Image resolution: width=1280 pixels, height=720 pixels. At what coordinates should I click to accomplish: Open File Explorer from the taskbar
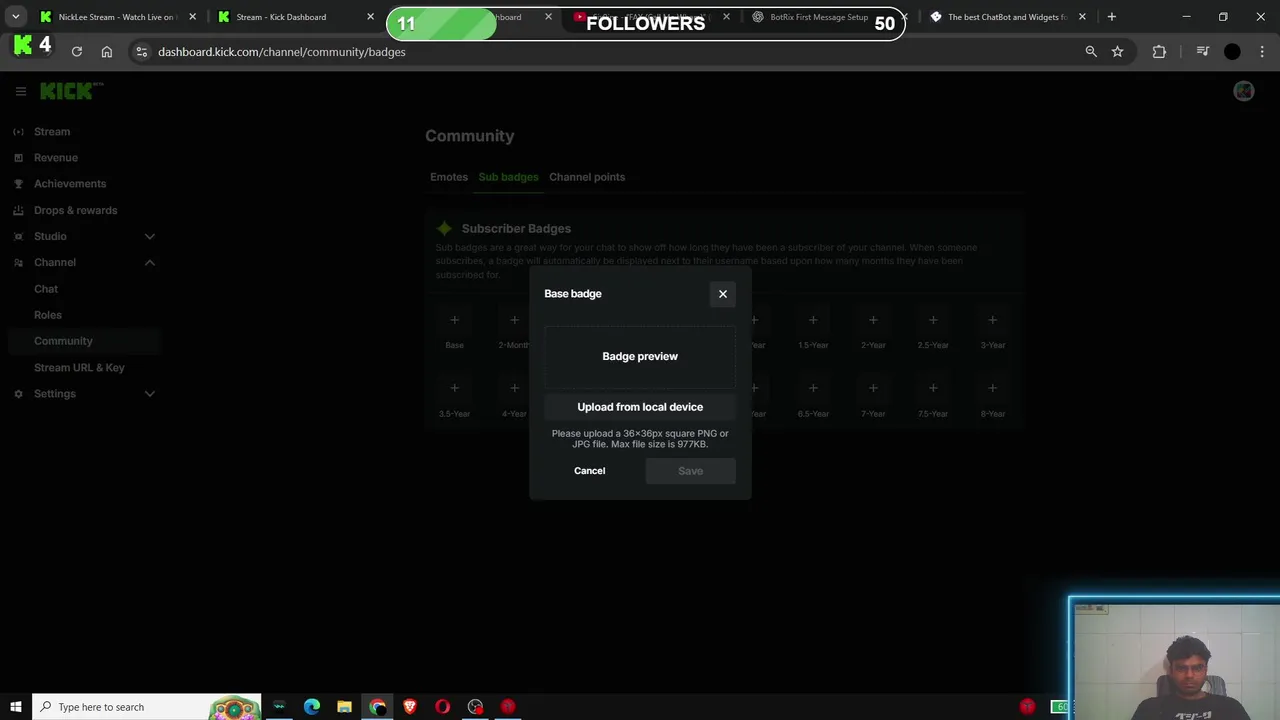(x=344, y=707)
